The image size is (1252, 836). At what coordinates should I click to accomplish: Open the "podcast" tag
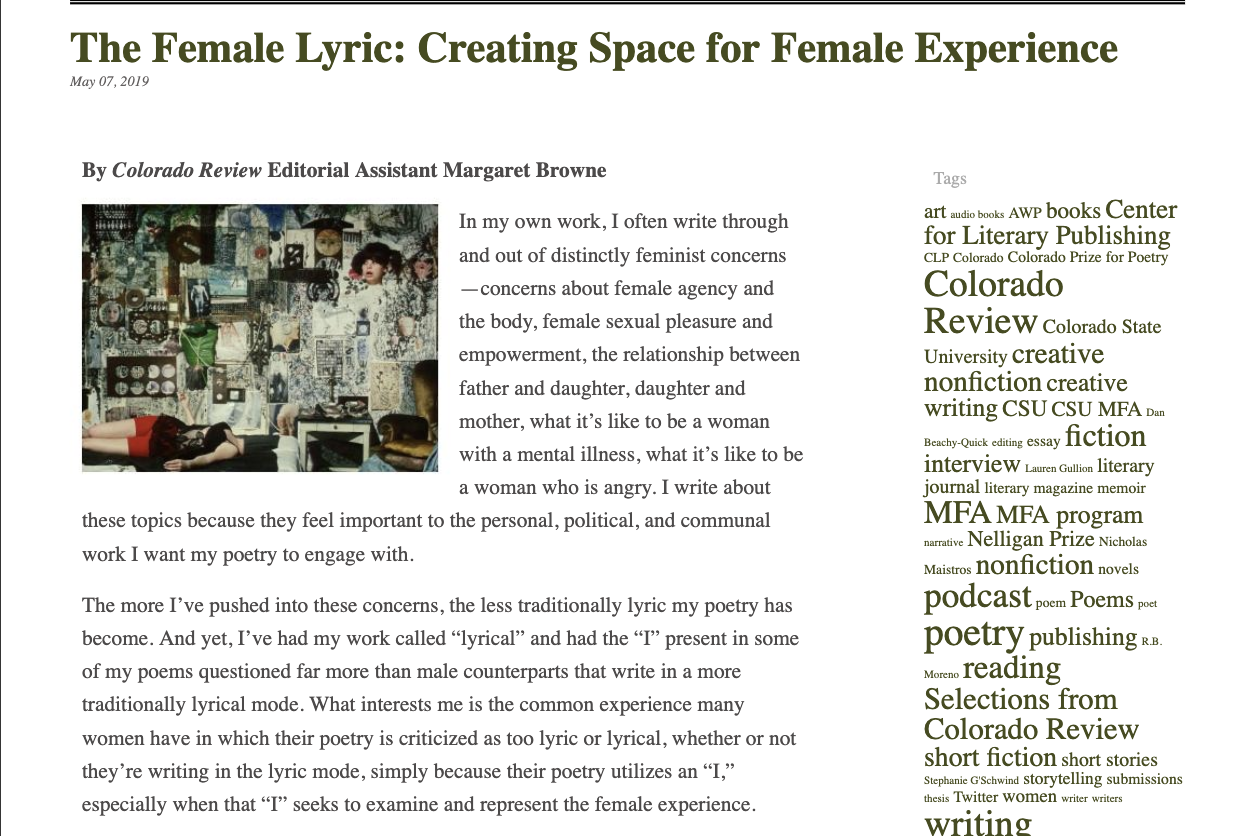[977, 597]
